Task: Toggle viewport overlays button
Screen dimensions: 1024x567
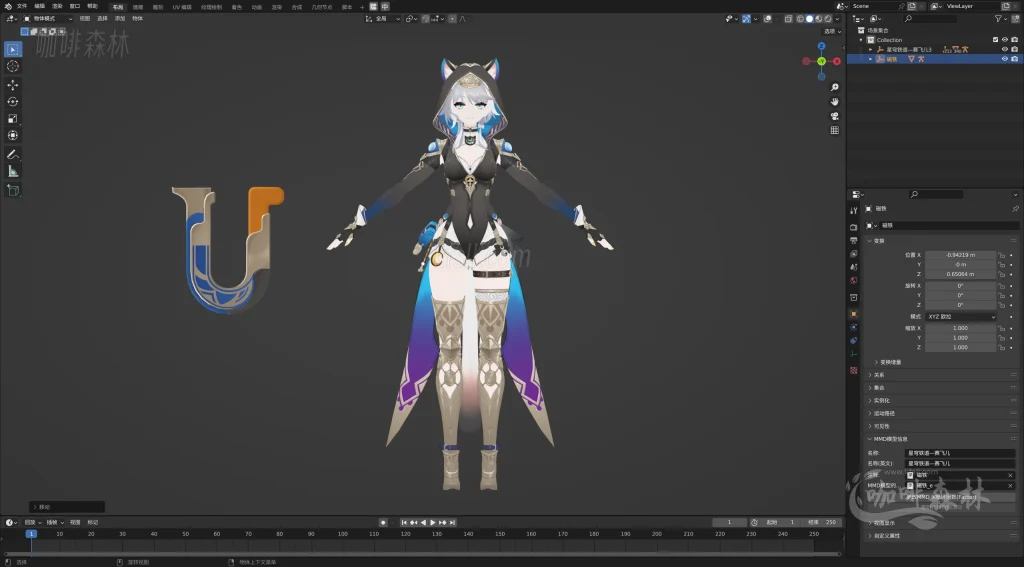Action: point(768,19)
